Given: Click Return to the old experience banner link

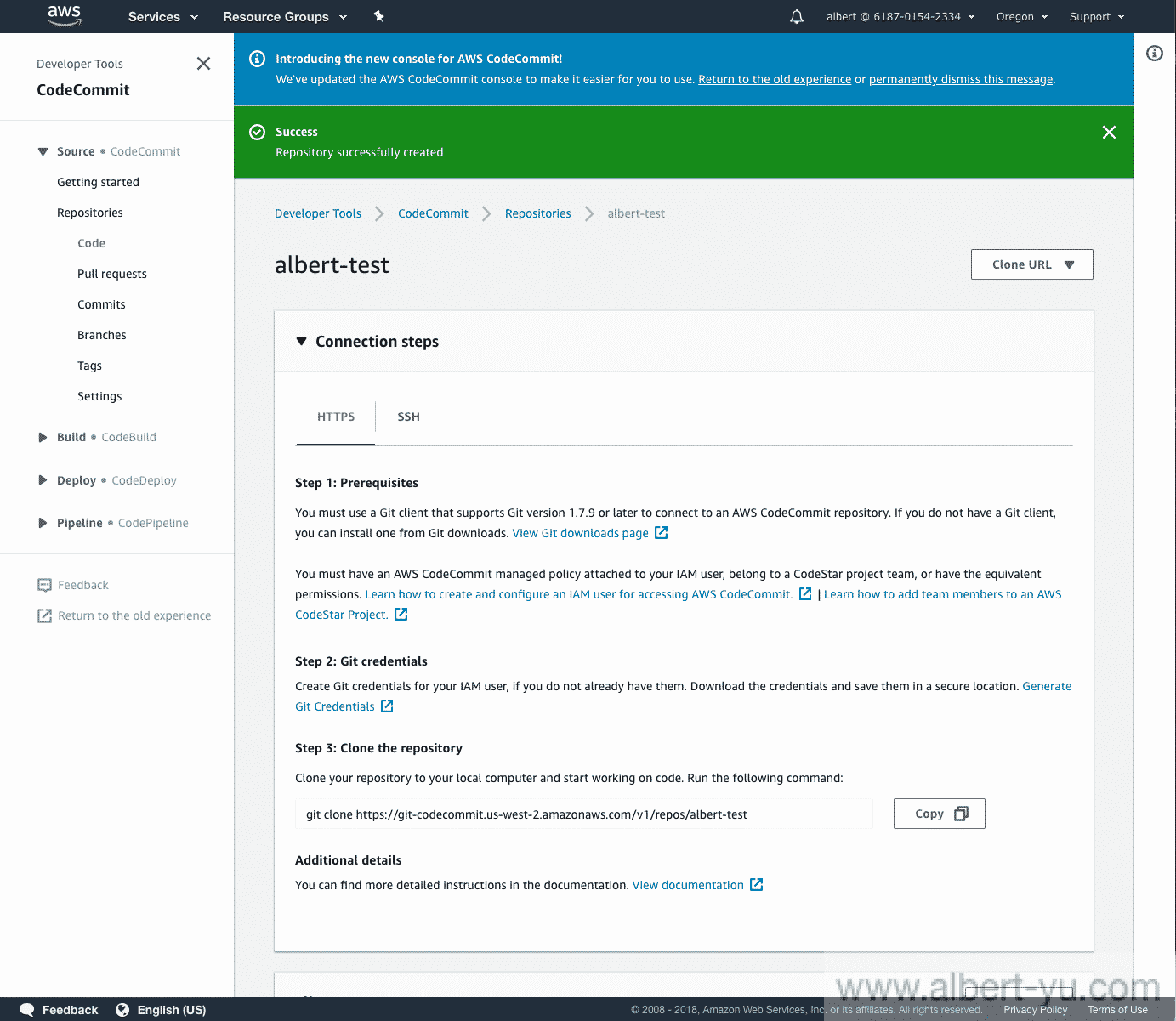Looking at the screenshot, I should coord(775,79).
